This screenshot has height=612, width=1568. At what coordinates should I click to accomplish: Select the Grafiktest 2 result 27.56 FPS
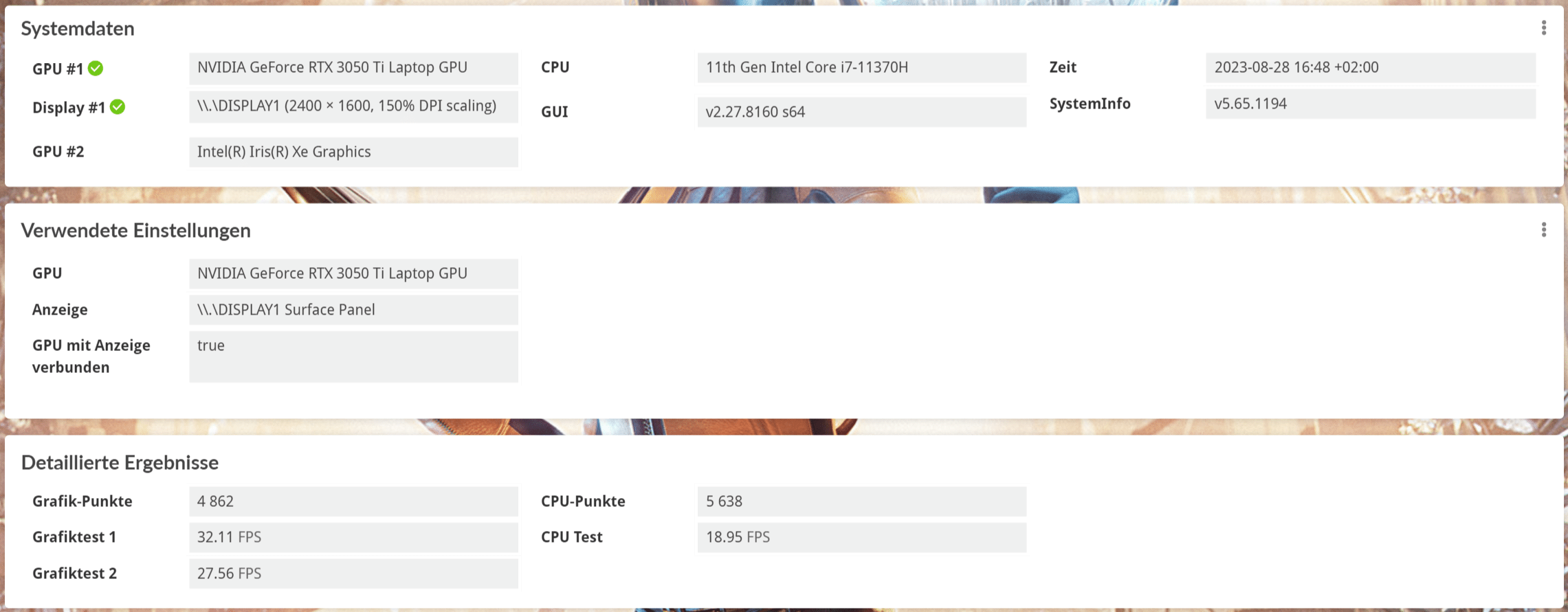[x=353, y=574]
